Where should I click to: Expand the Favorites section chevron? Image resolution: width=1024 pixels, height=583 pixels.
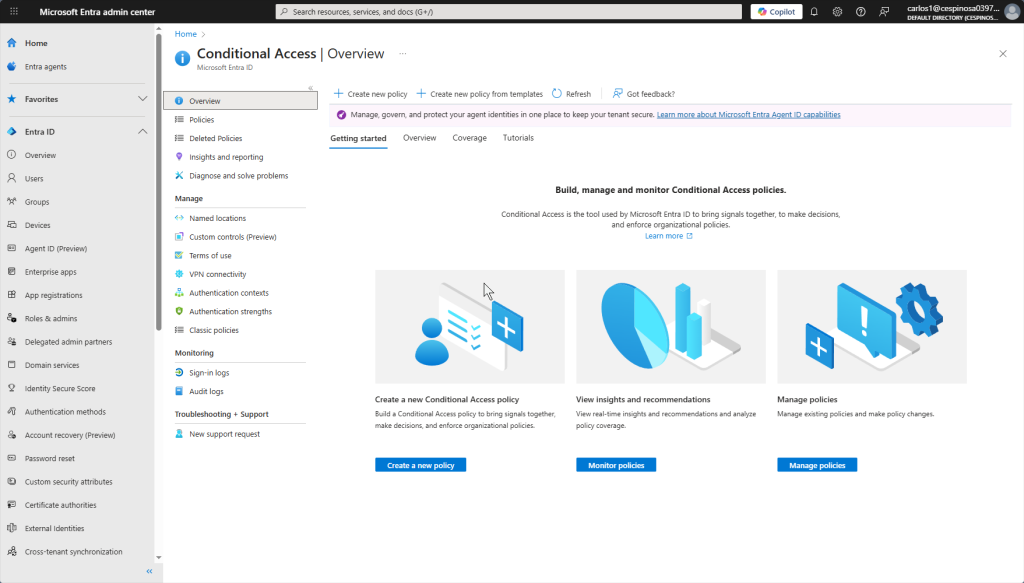[142, 99]
